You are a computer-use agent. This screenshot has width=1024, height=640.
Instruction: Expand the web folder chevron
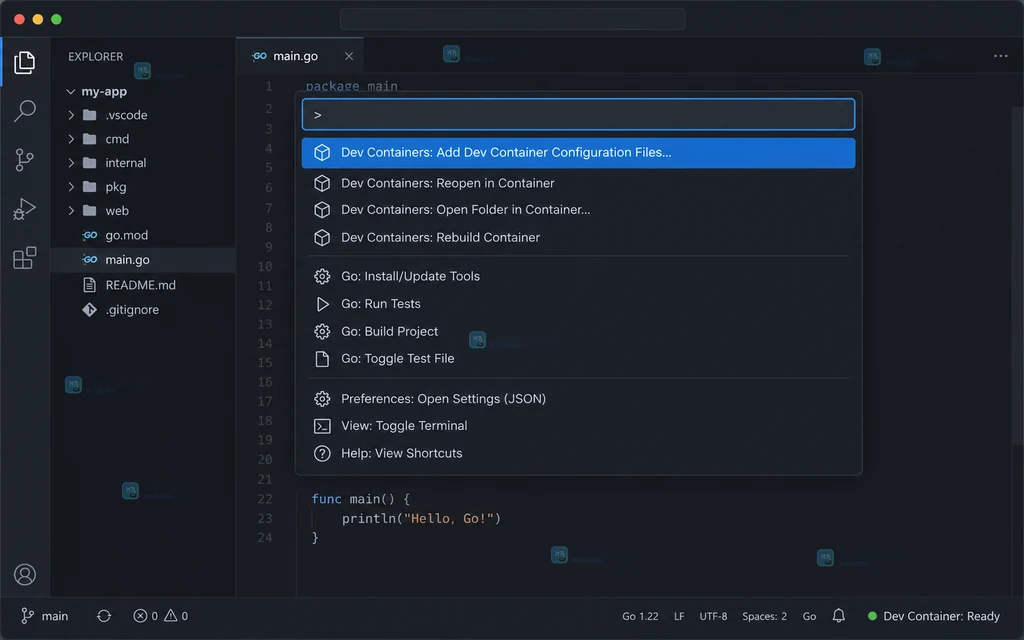point(71,210)
